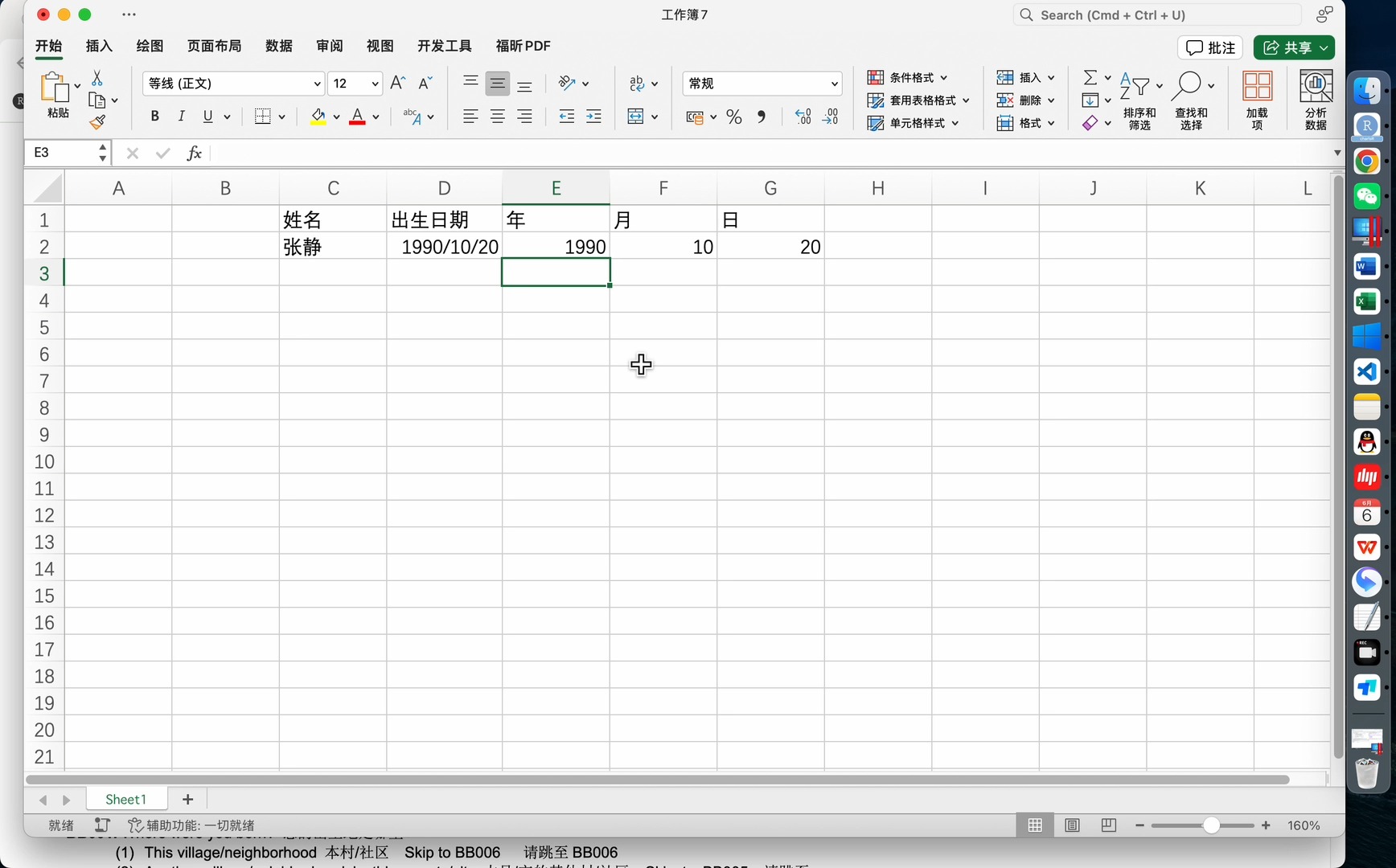Switch to 插入 ribbon tab
The image size is (1396, 868).
tap(100, 46)
